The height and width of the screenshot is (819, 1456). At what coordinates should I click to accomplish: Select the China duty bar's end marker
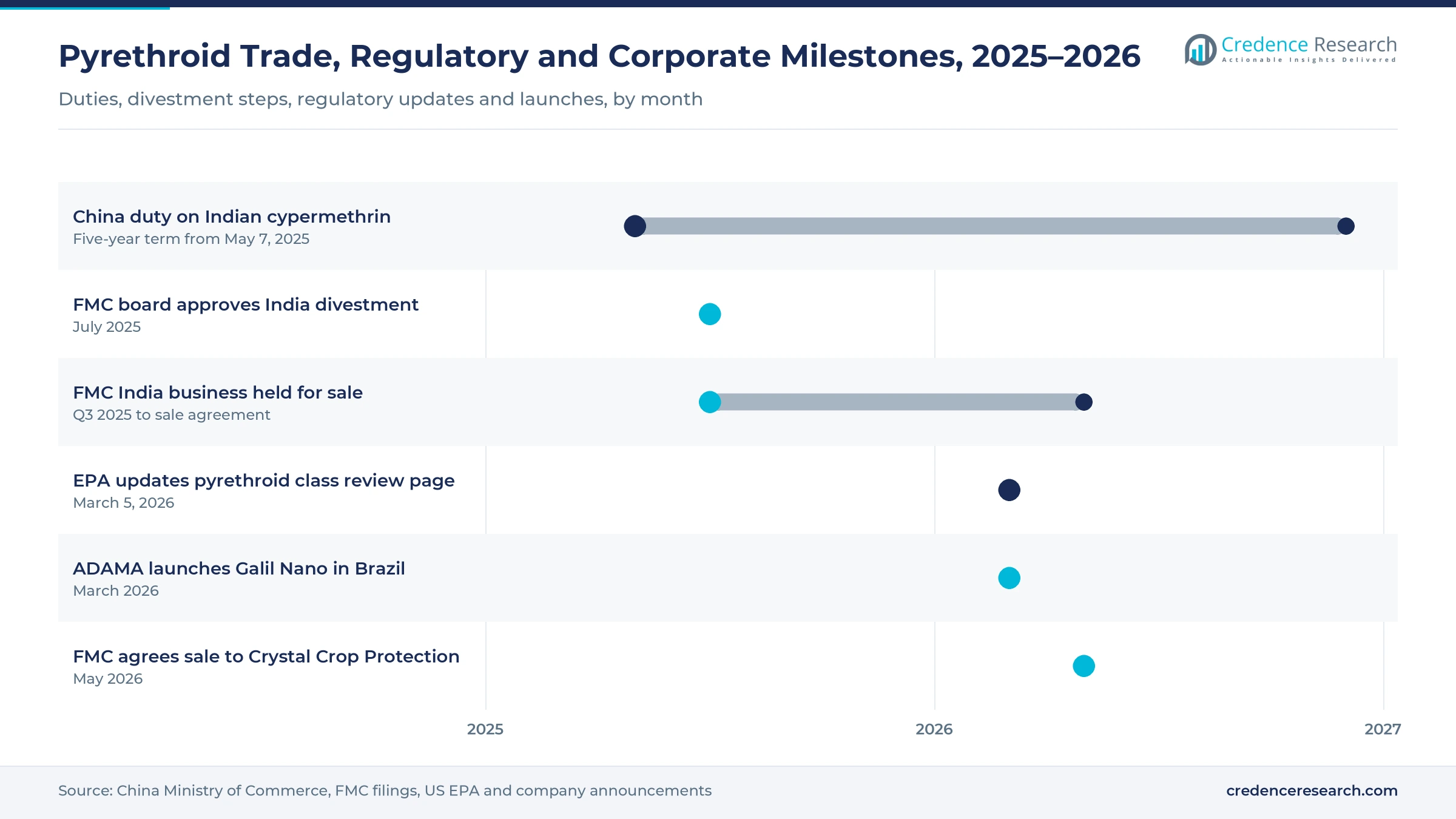click(1346, 226)
